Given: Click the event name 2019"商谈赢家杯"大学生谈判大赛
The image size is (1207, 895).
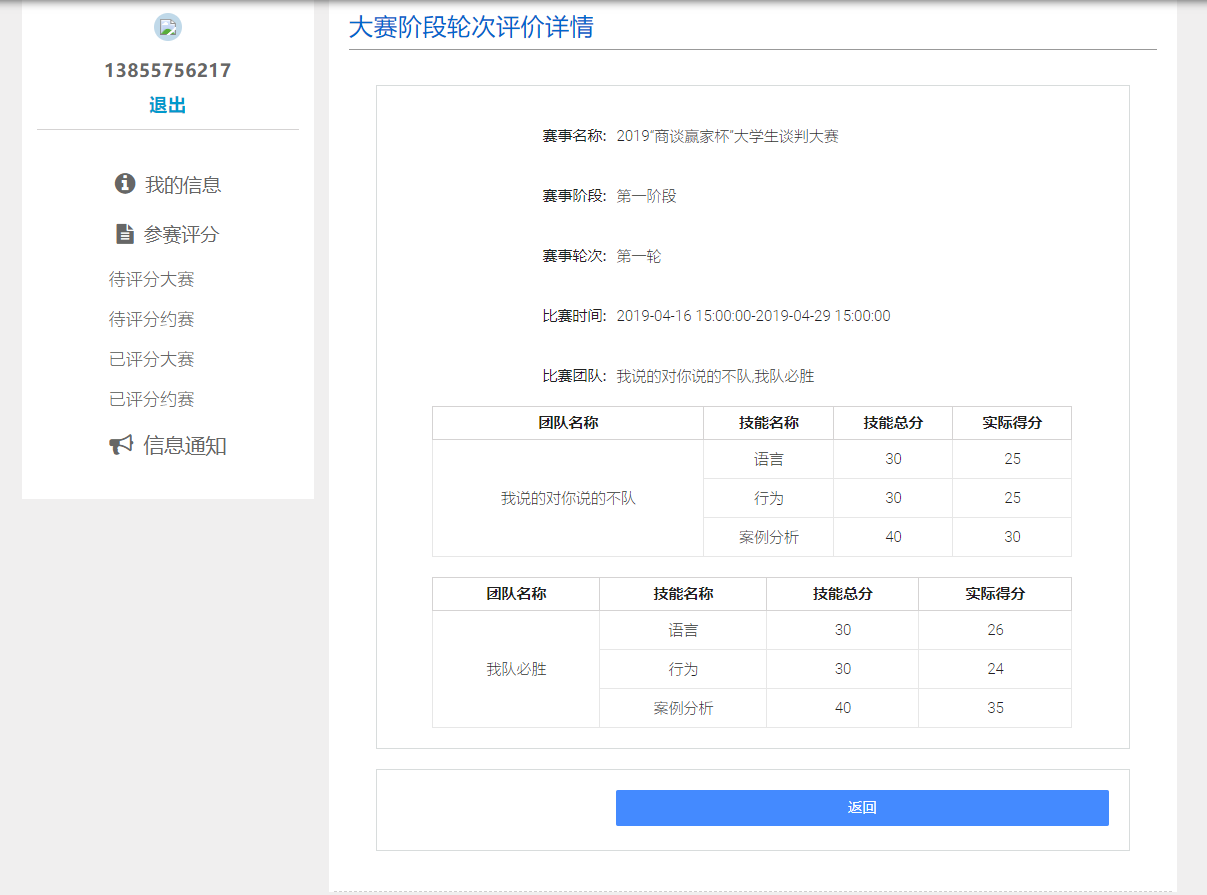Looking at the screenshot, I should click(x=728, y=136).
